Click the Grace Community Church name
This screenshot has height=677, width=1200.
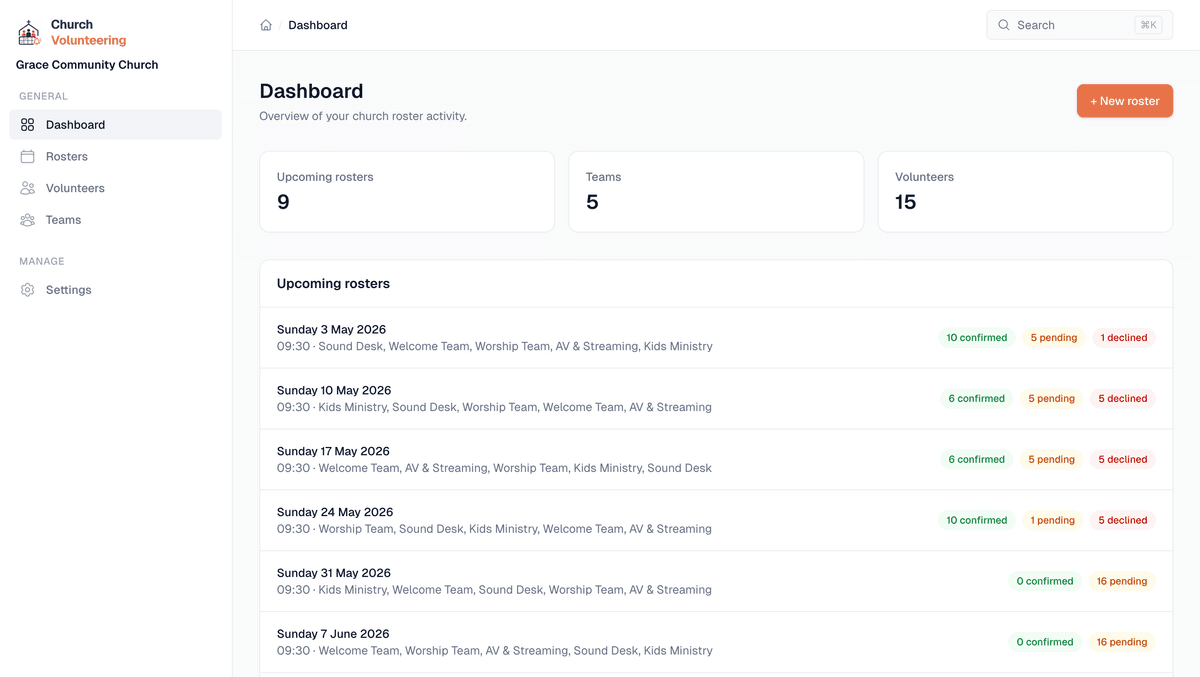87,65
